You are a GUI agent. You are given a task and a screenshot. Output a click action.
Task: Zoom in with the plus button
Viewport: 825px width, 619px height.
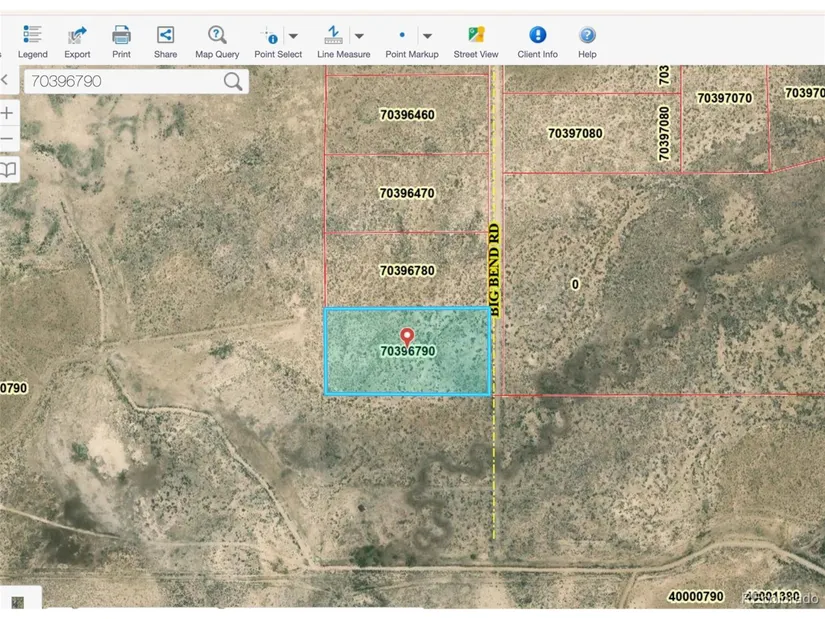pos(8,113)
